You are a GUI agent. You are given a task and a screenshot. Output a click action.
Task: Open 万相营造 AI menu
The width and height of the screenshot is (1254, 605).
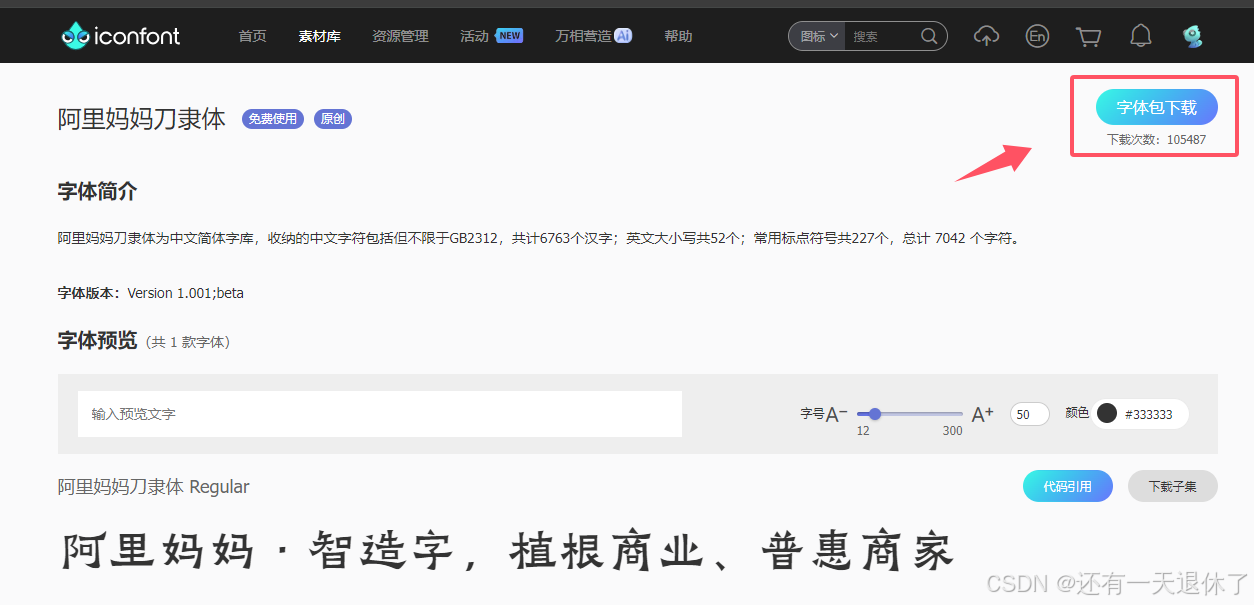pos(593,36)
